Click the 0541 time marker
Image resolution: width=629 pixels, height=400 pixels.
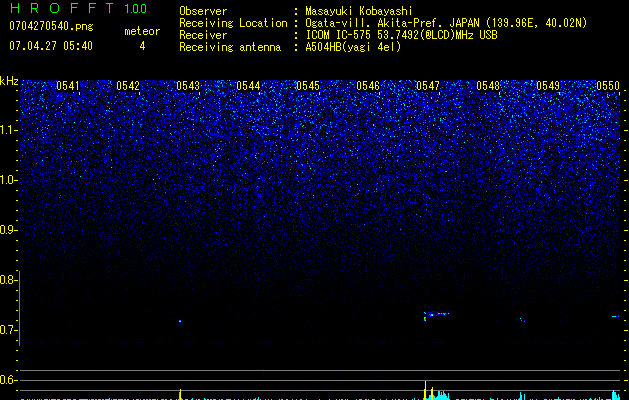point(68,86)
